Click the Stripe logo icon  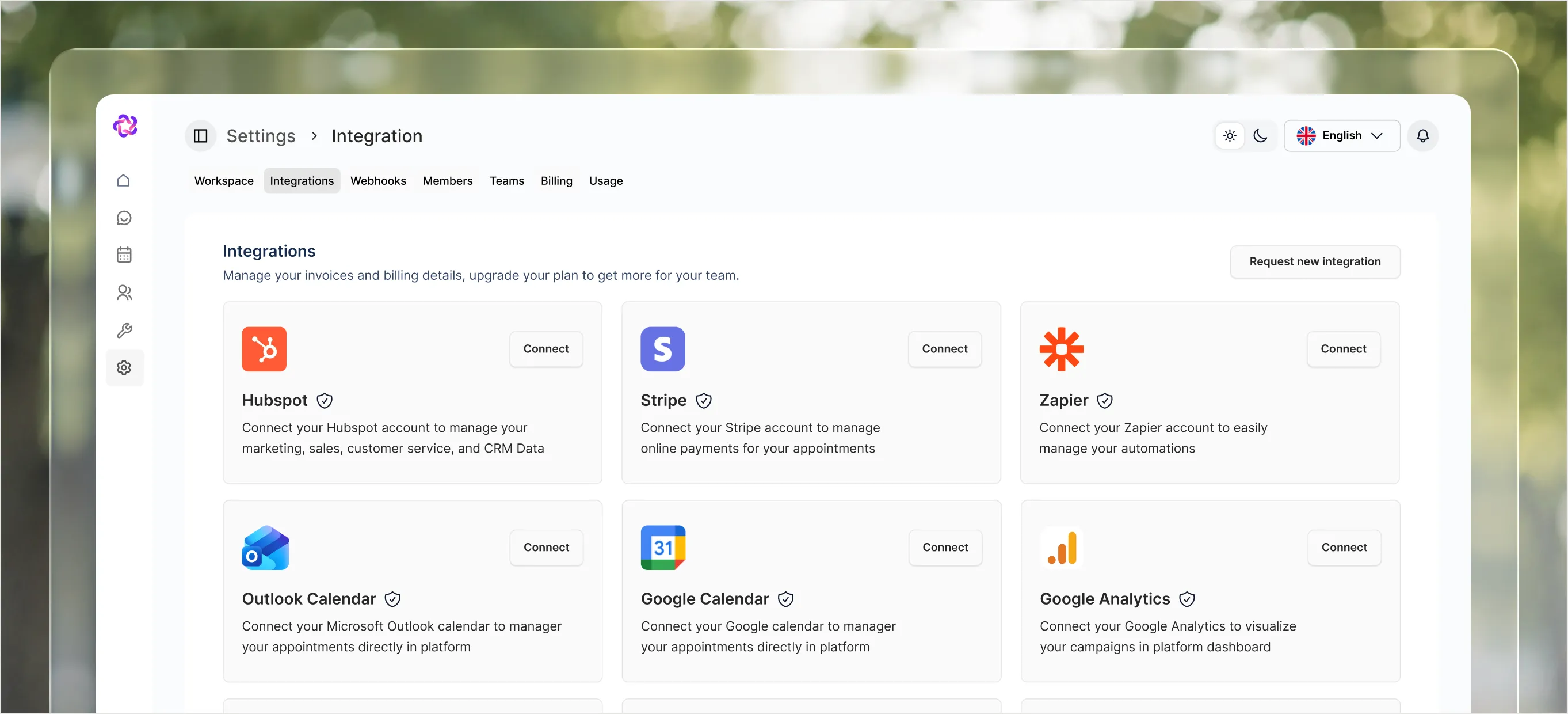pos(662,349)
